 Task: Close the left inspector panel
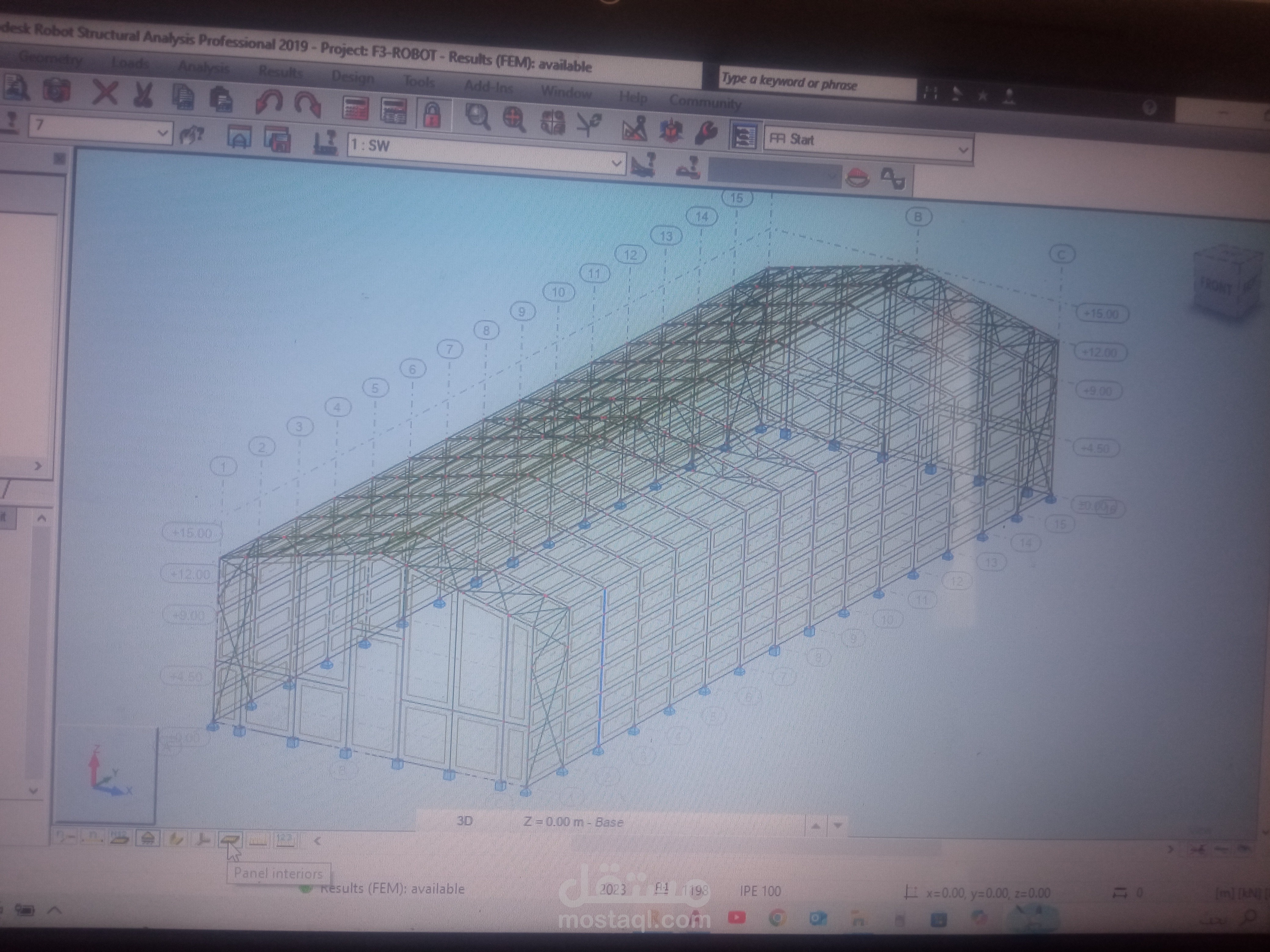59,159
